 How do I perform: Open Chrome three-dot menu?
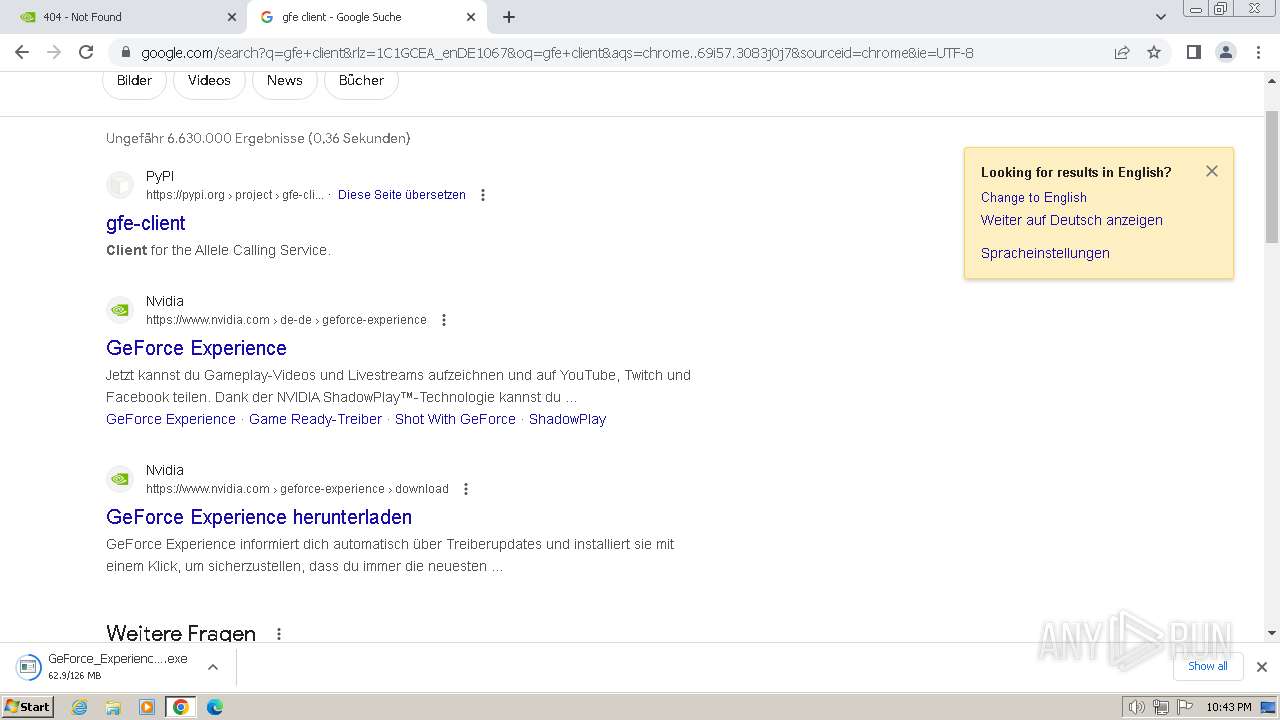[x=1257, y=52]
